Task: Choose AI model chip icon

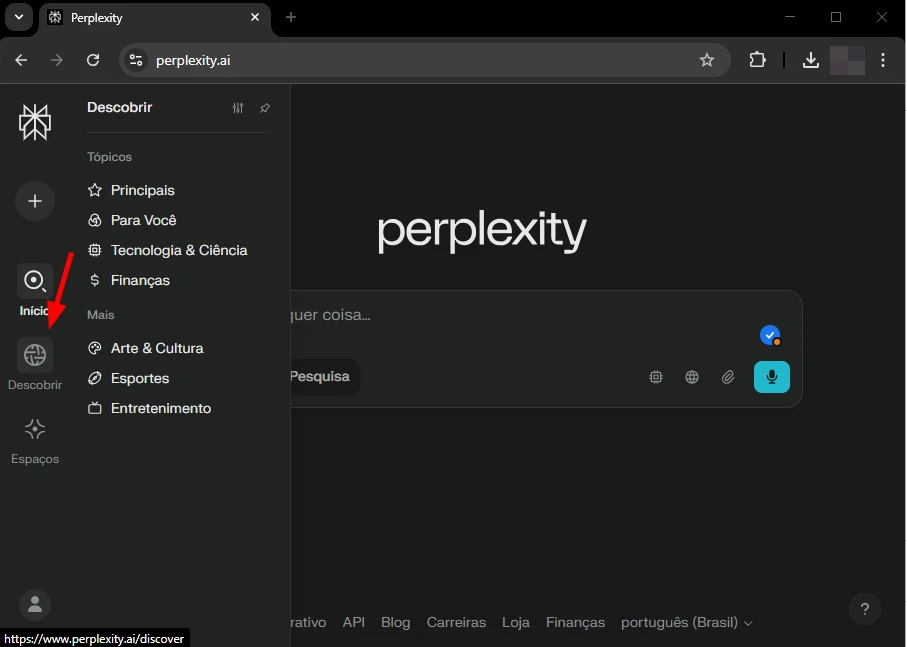Action: point(655,377)
